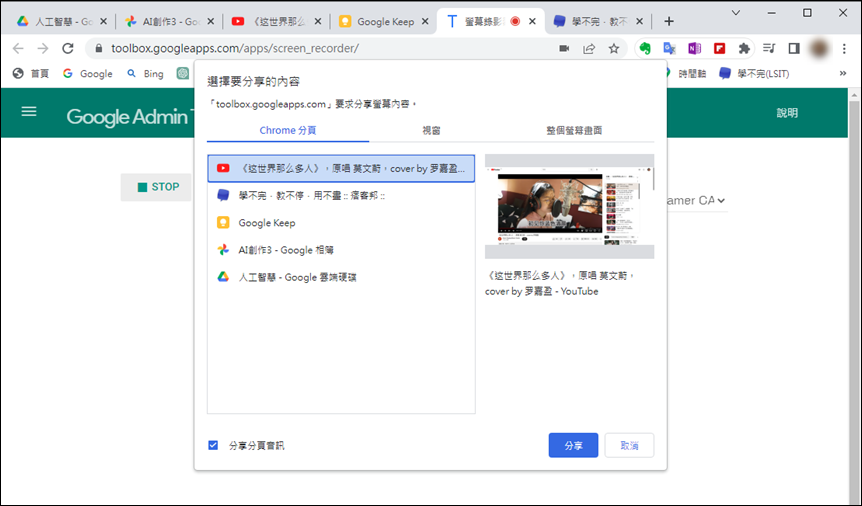Select the AI創作3 - Google 相簿 entry
Image resolution: width=862 pixels, height=506 pixels.
coord(341,250)
